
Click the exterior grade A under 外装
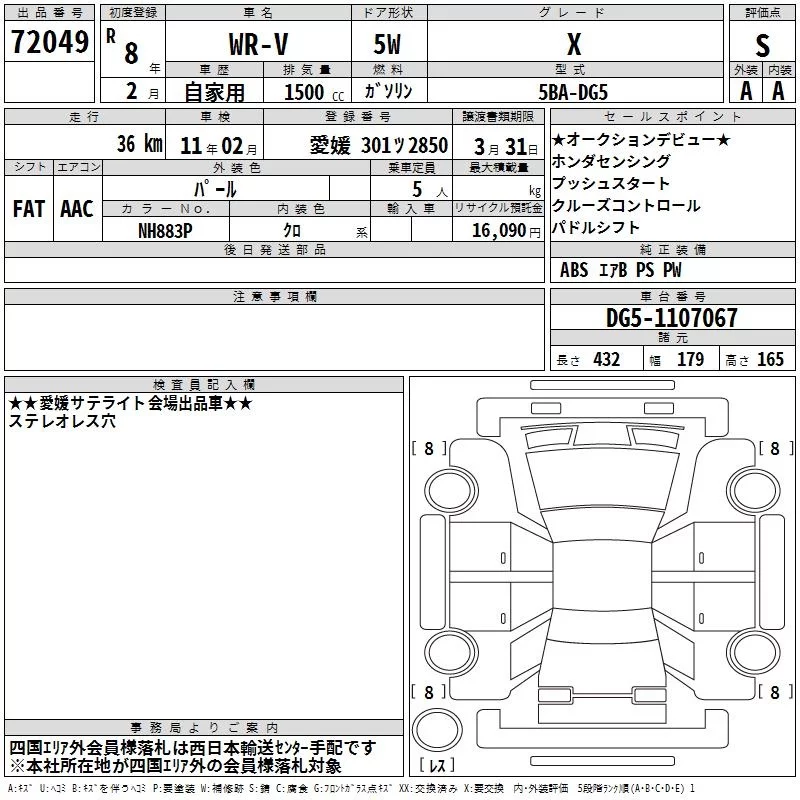[x=746, y=91]
